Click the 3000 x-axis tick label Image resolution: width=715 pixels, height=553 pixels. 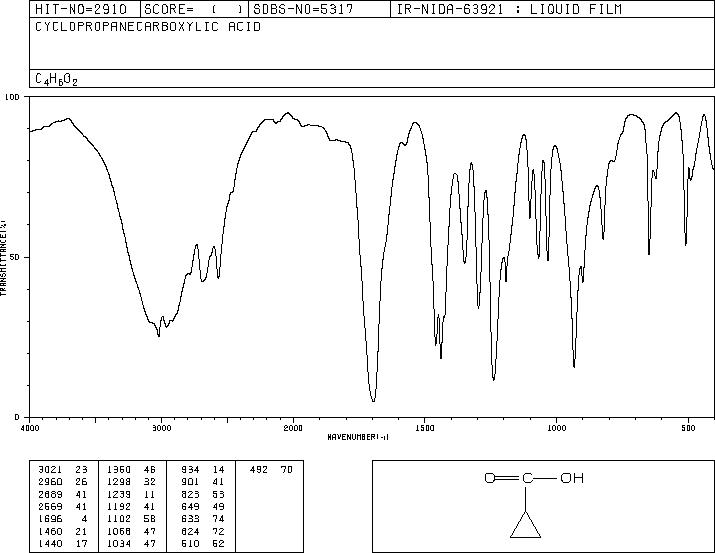click(161, 428)
